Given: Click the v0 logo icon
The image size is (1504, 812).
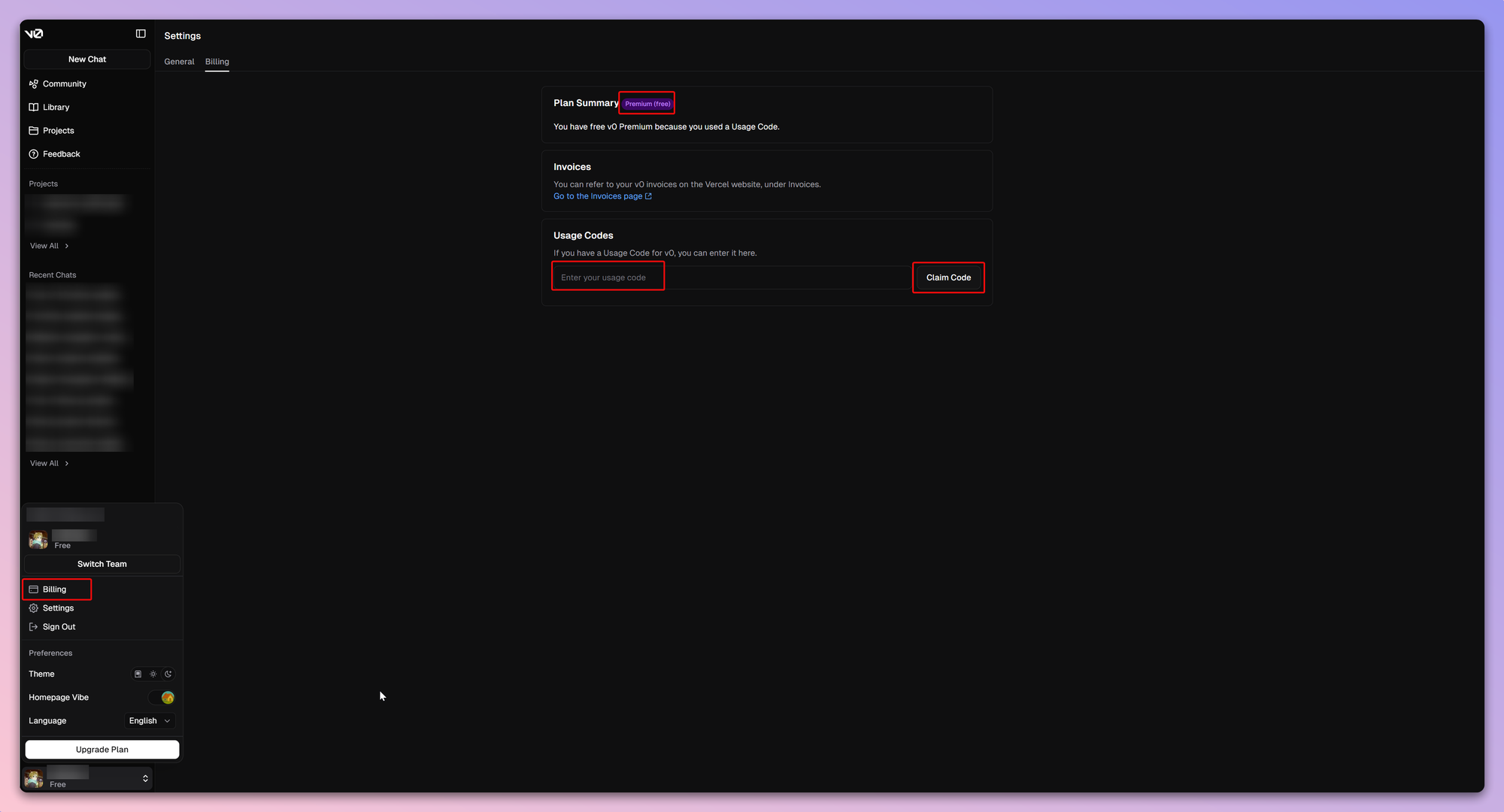Looking at the screenshot, I should (34, 34).
